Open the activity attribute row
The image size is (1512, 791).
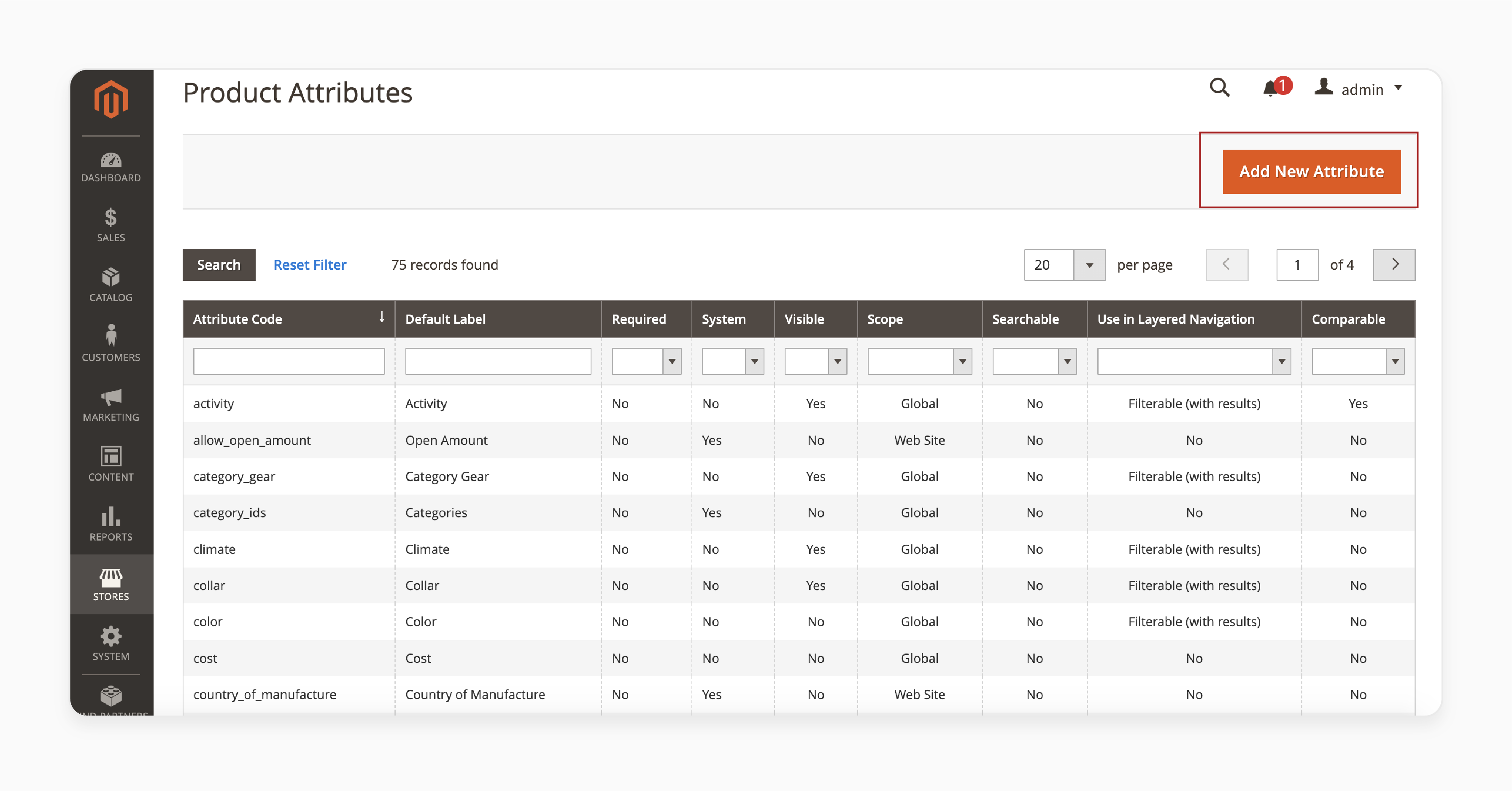[799, 404]
